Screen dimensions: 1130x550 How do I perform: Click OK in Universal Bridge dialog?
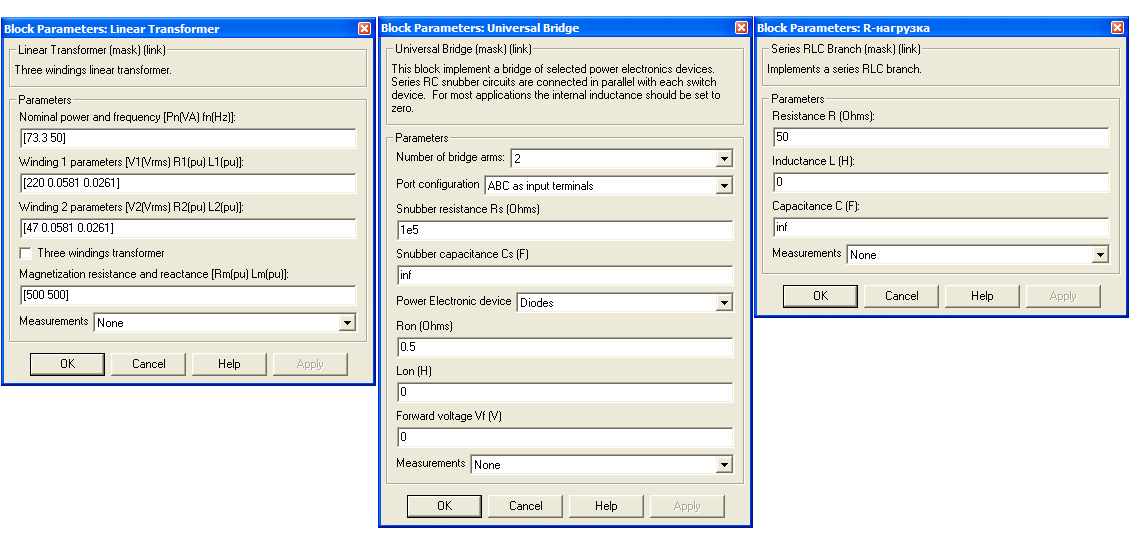[x=445, y=506]
